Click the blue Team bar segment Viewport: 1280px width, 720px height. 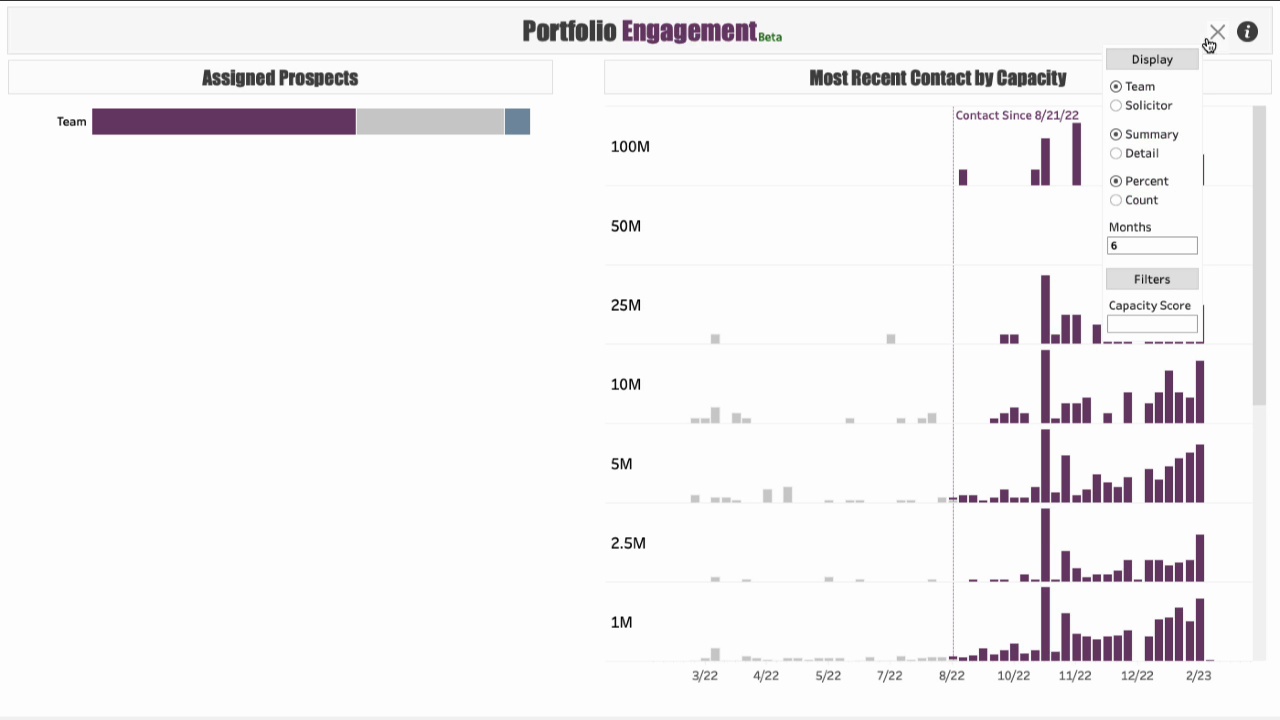pyautogui.click(x=517, y=122)
